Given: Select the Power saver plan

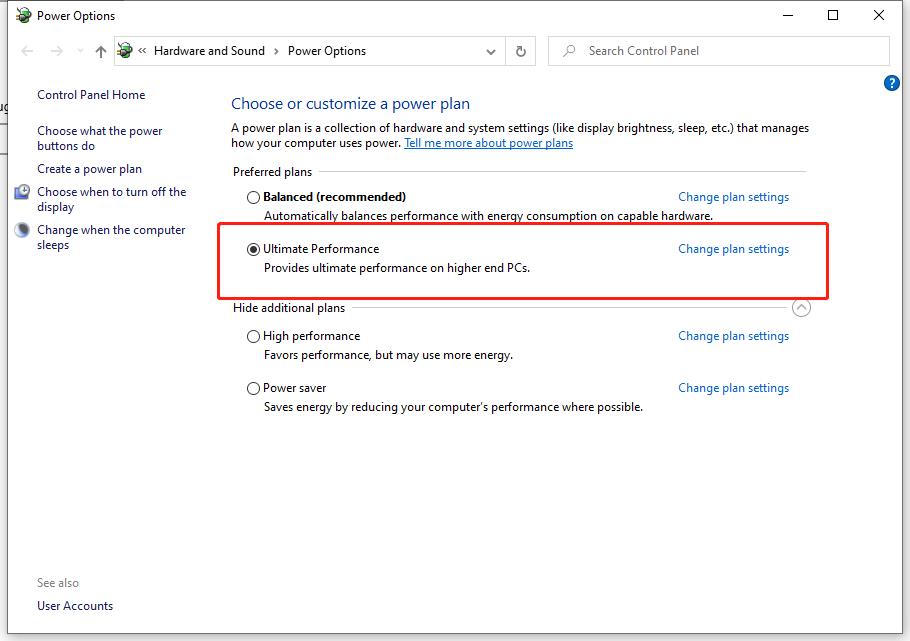Looking at the screenshot, I should (253, 388).
